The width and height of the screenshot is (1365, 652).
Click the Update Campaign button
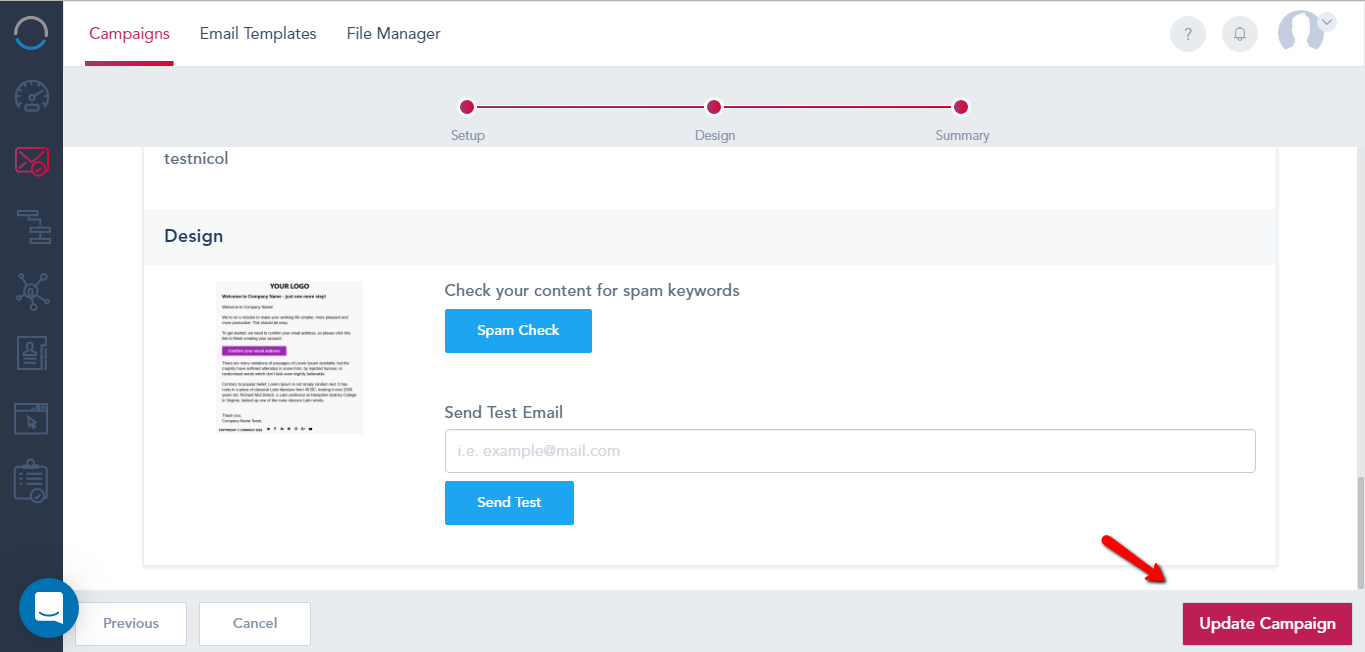pyautogui.click(x=1267, y=624)
